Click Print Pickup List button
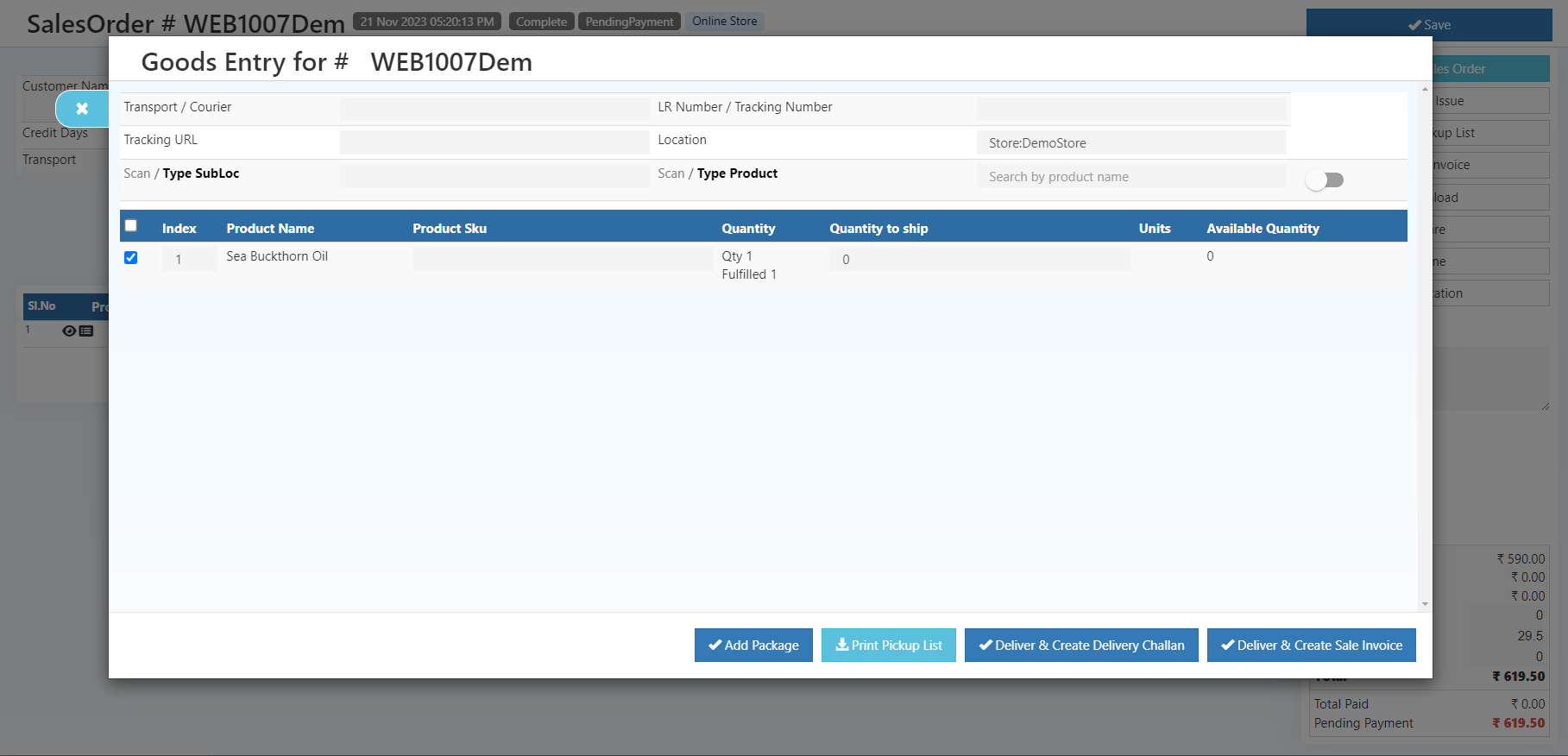Viewport: 1568px width, 756px height. pos(889,645)
